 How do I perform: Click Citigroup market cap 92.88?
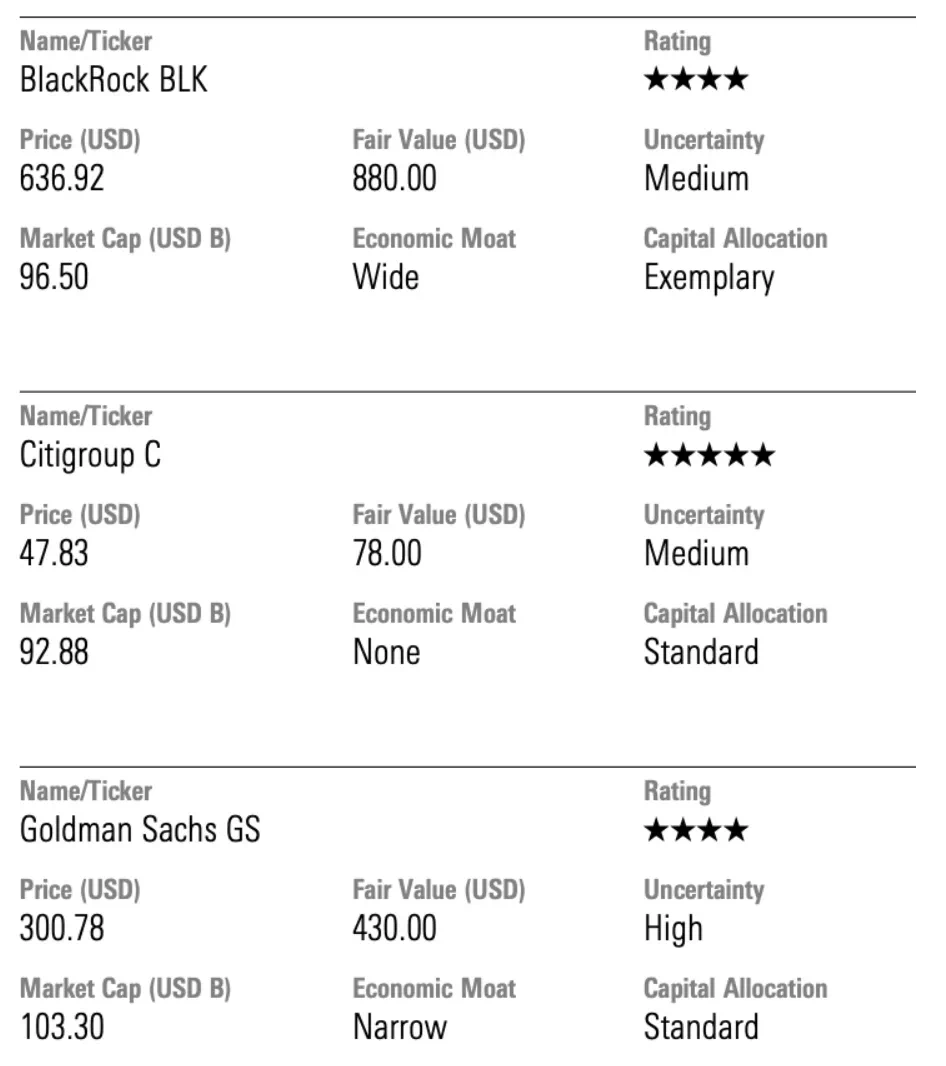54,652
